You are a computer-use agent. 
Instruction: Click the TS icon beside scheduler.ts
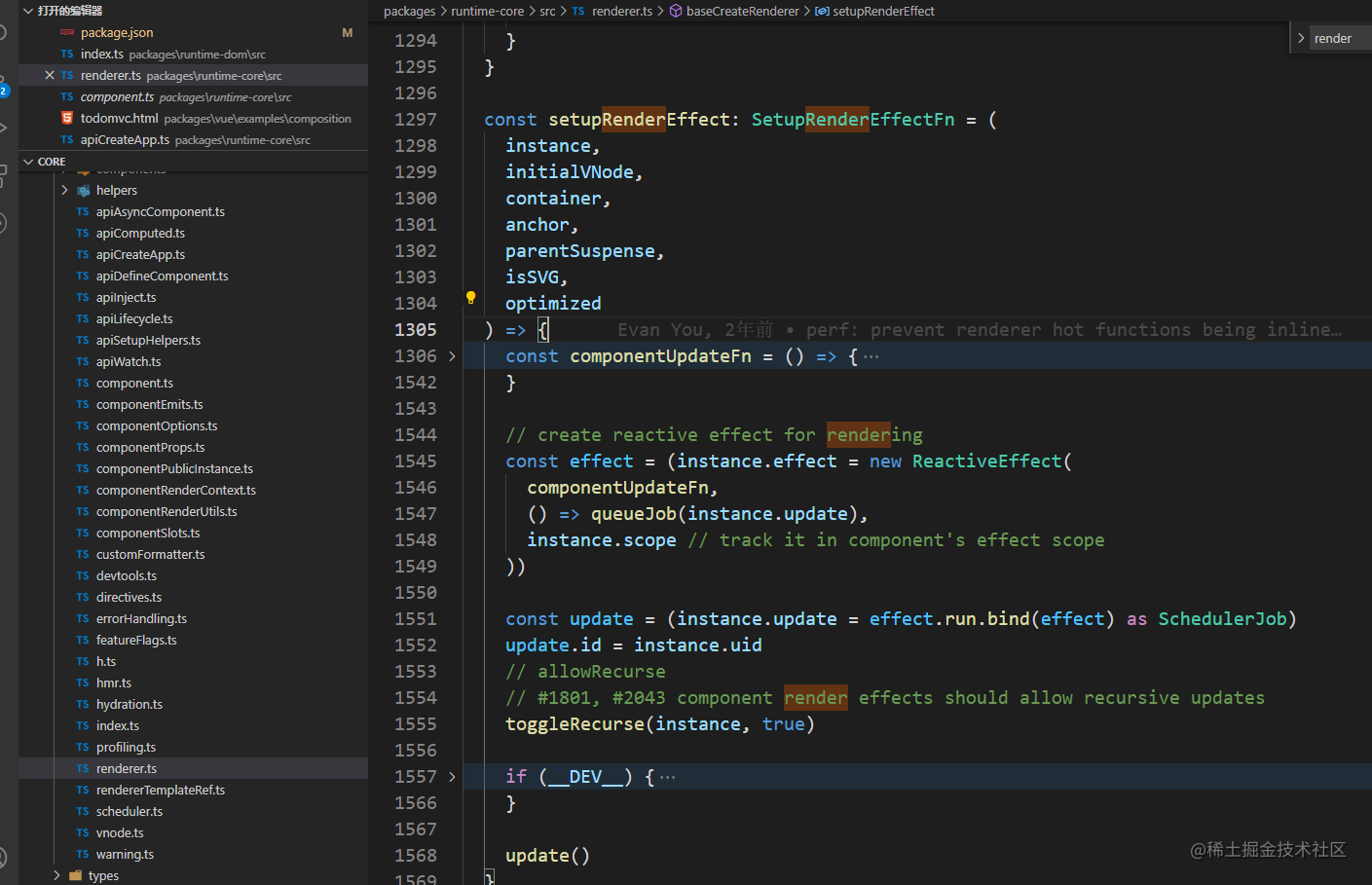pos(83,812)
